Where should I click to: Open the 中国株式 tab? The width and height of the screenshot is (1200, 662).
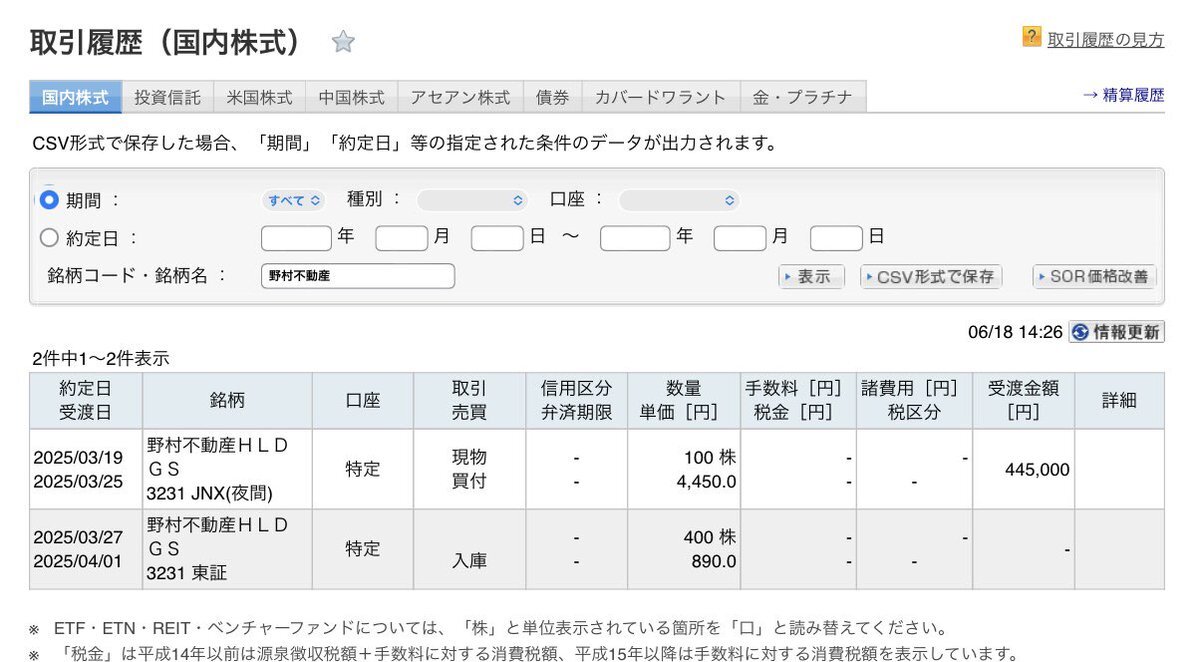click(352, 97)
